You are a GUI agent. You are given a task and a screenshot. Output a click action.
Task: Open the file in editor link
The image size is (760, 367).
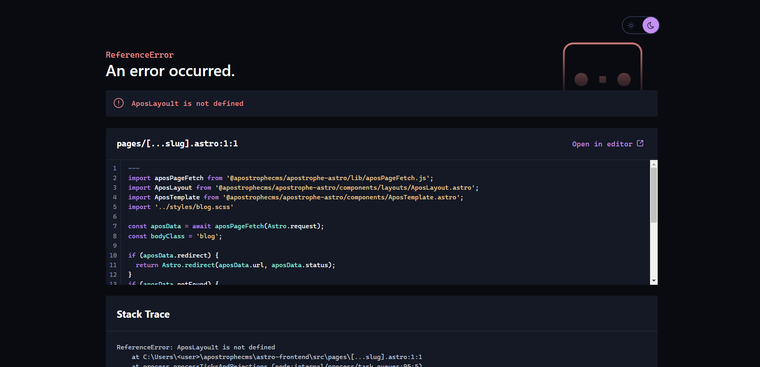(x=608, y=144)
